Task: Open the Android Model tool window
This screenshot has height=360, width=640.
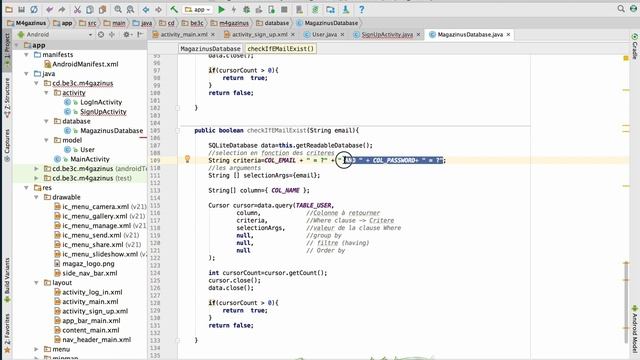Action: (635, 329)
